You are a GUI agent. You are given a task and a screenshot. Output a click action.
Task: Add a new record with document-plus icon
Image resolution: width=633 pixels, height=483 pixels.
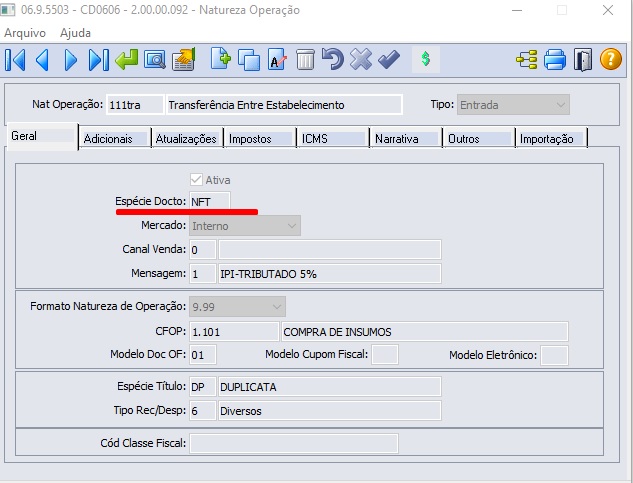(x=220, y=60)
